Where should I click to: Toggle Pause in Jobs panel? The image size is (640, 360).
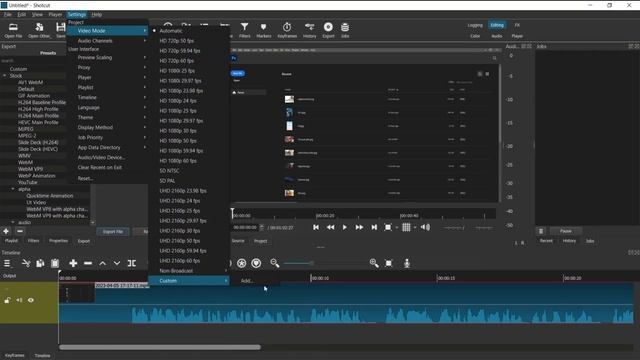coord(566,231)
